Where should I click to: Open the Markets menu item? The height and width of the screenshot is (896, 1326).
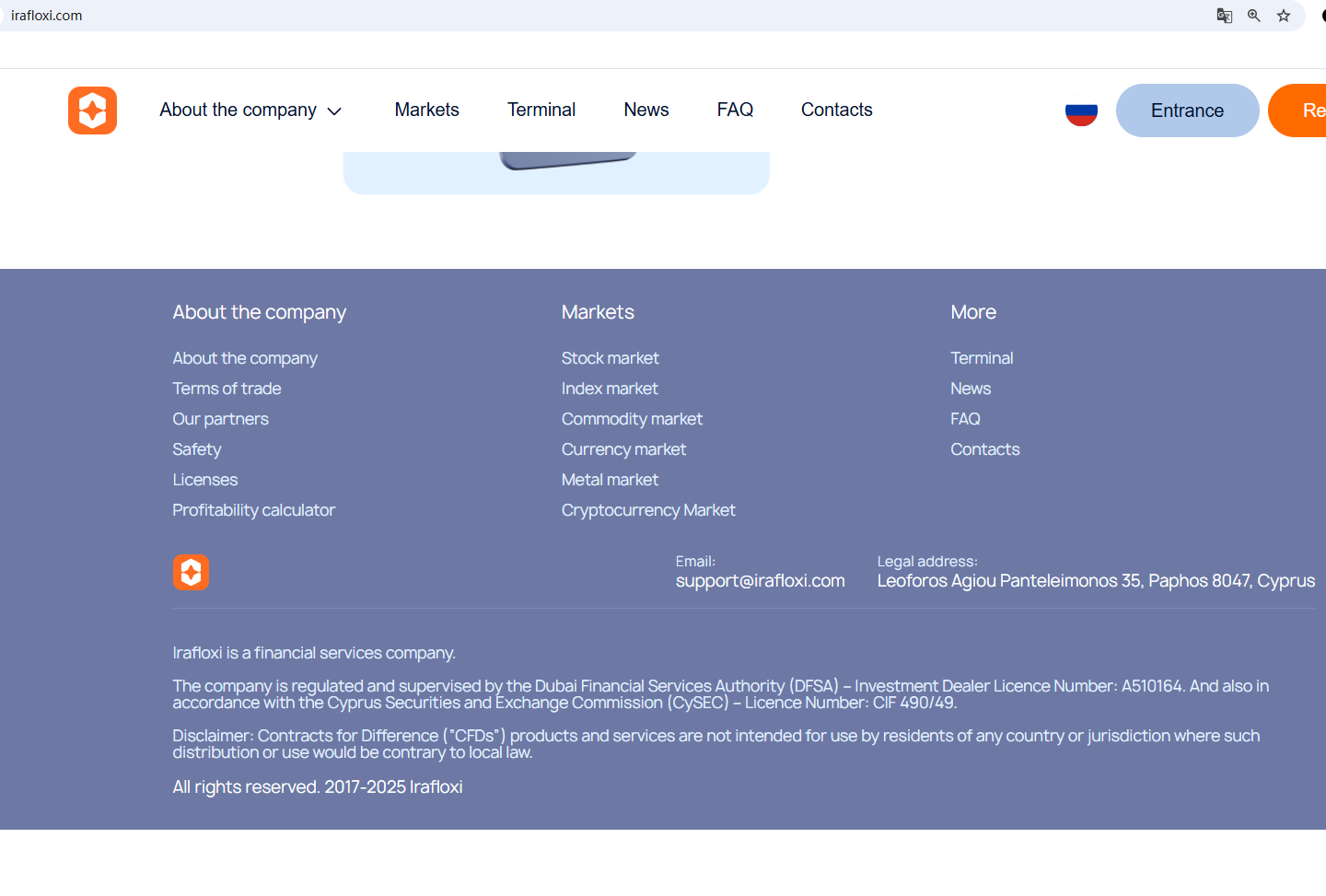point(426,111)
